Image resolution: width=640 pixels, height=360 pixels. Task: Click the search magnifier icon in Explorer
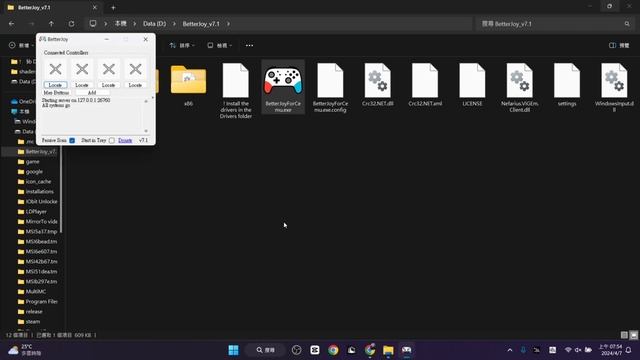tap(627, 24)
